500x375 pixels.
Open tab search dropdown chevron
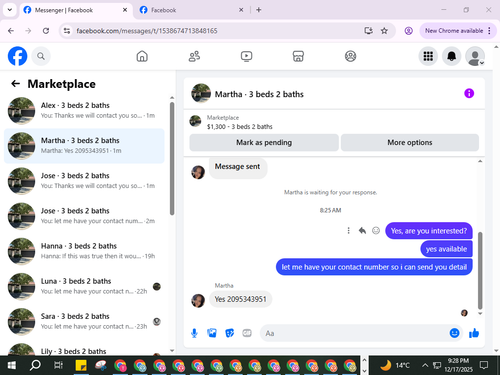click(x=10, y=10)
